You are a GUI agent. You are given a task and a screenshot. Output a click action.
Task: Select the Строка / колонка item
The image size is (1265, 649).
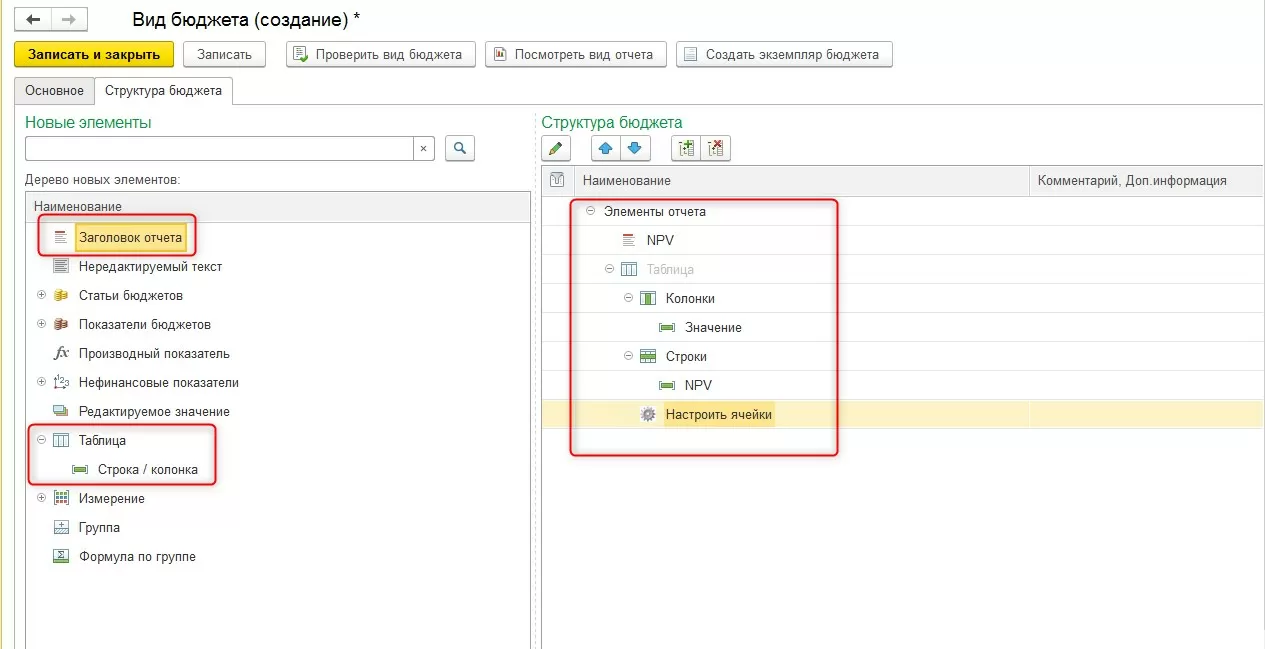click(x=148, y=469)
